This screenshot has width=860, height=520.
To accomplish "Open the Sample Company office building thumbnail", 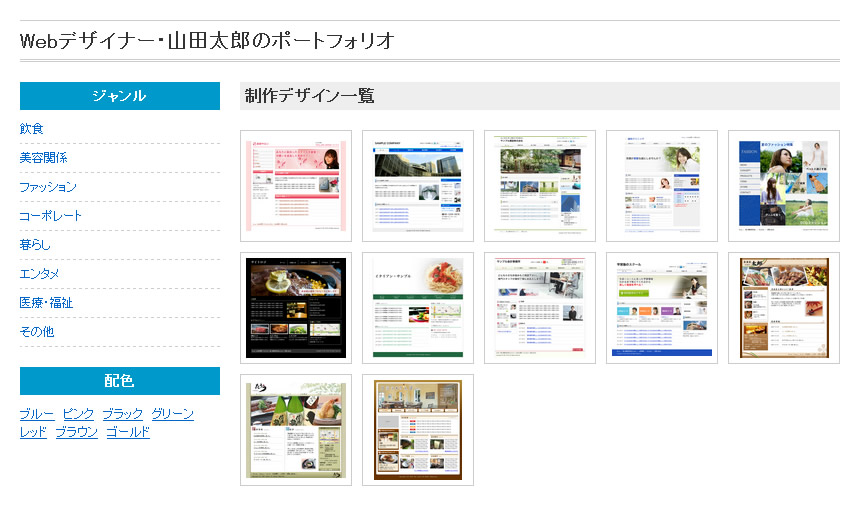I will (x=418, y=186).
